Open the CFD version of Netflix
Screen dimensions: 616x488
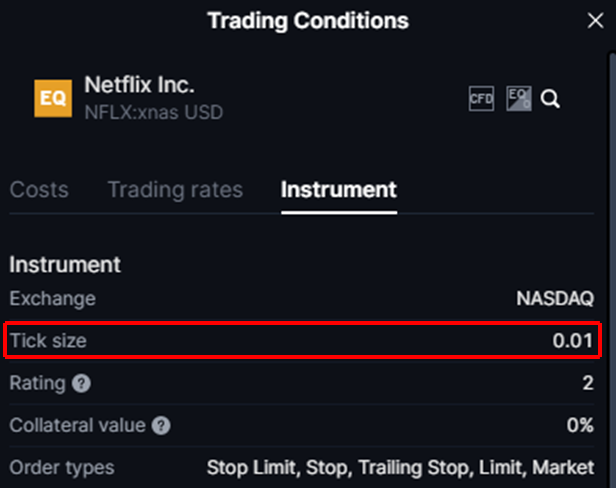(481, 98)
